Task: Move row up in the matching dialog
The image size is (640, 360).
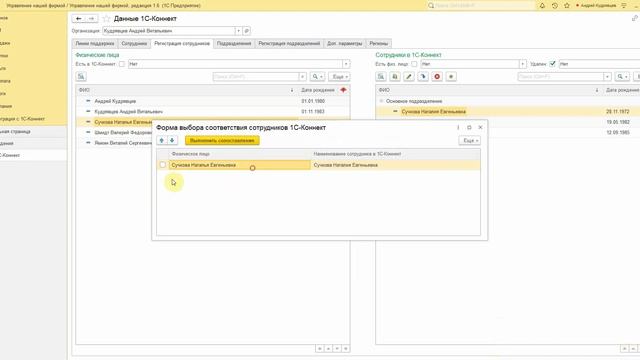Action: pyautogui.click(x=162, y=140)
